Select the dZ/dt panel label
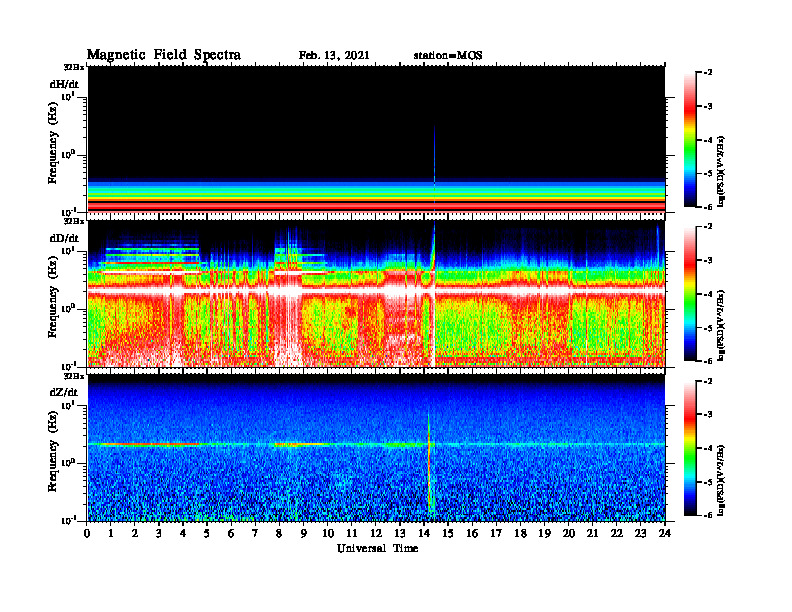 [x=64, y=392]
